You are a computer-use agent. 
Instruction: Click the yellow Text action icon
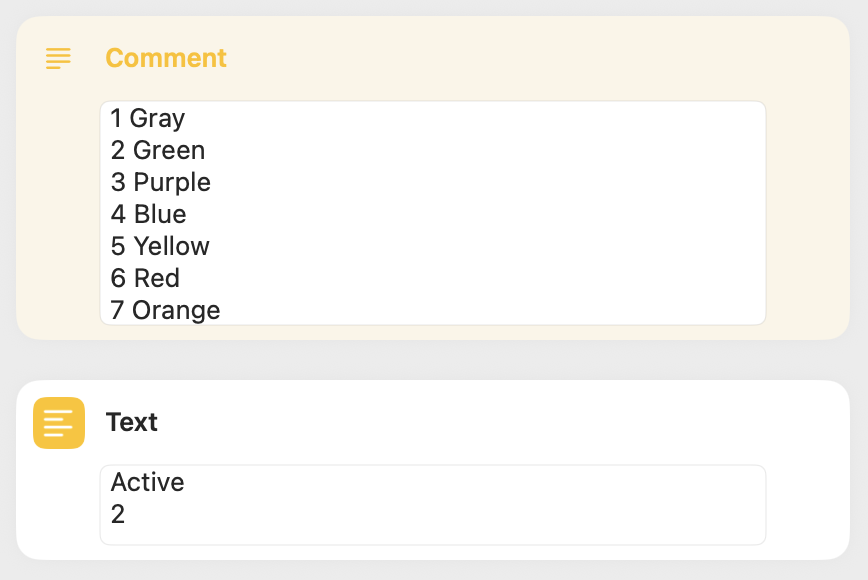pyautogui.click(x=59, y=423)
